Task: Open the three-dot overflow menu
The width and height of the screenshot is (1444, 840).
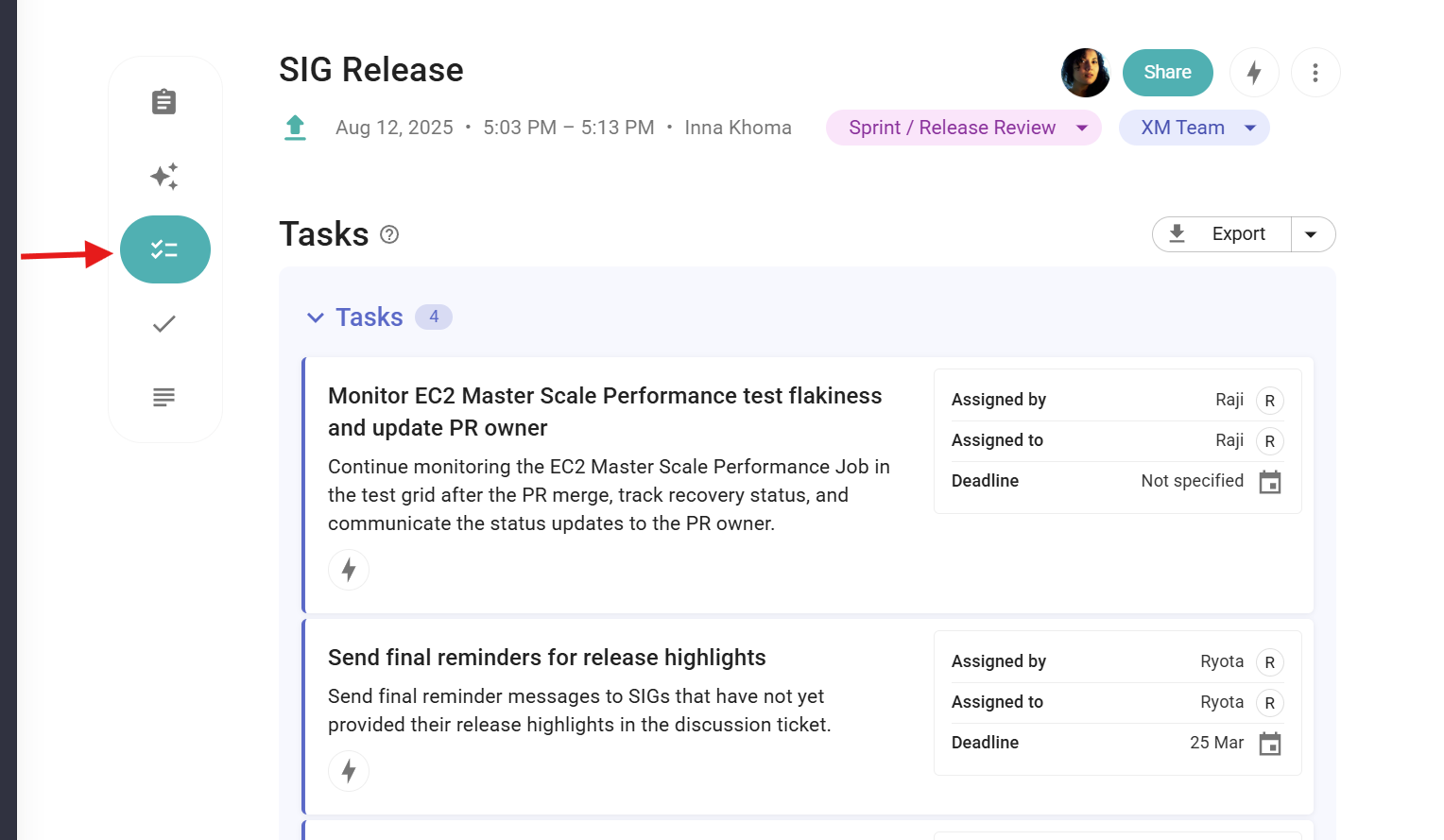Action: (x=1315, y=73)
